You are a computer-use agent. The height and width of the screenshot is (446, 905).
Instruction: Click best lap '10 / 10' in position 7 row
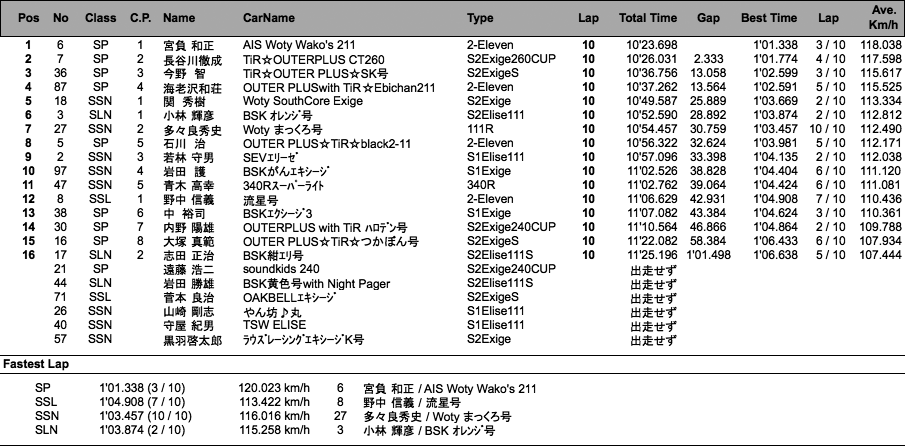[827, 129]
